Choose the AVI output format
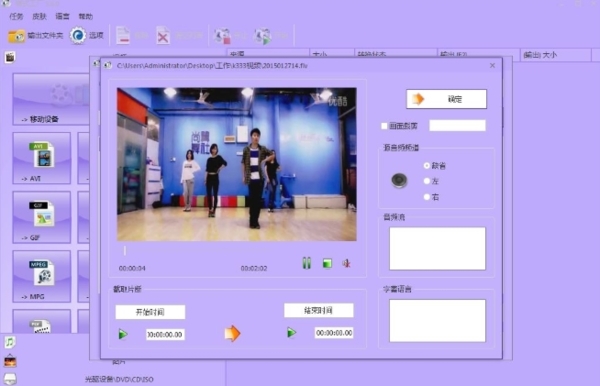600x386 pixels. click(x=42, y=158)
